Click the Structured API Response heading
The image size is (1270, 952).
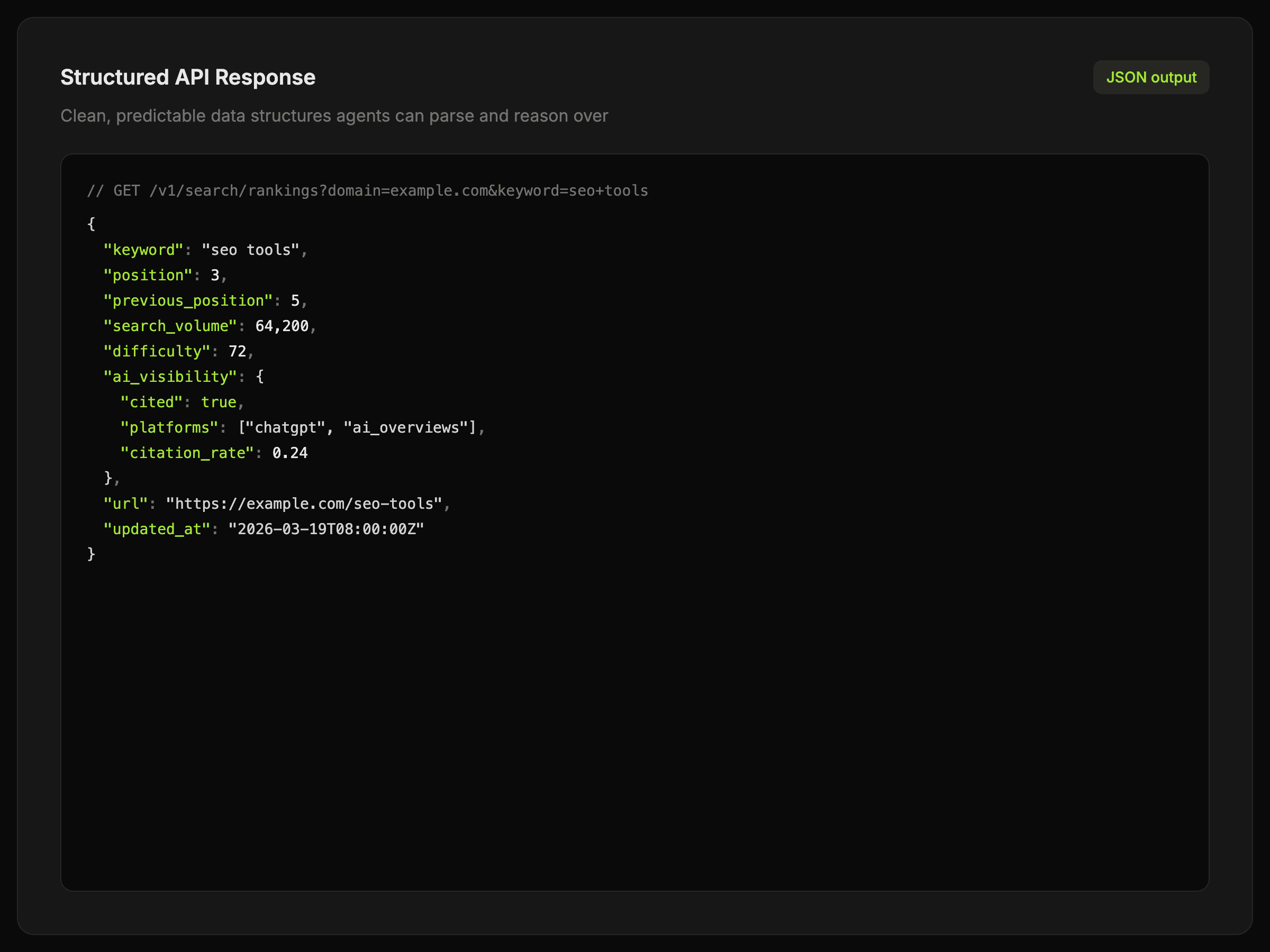[188, 77]
